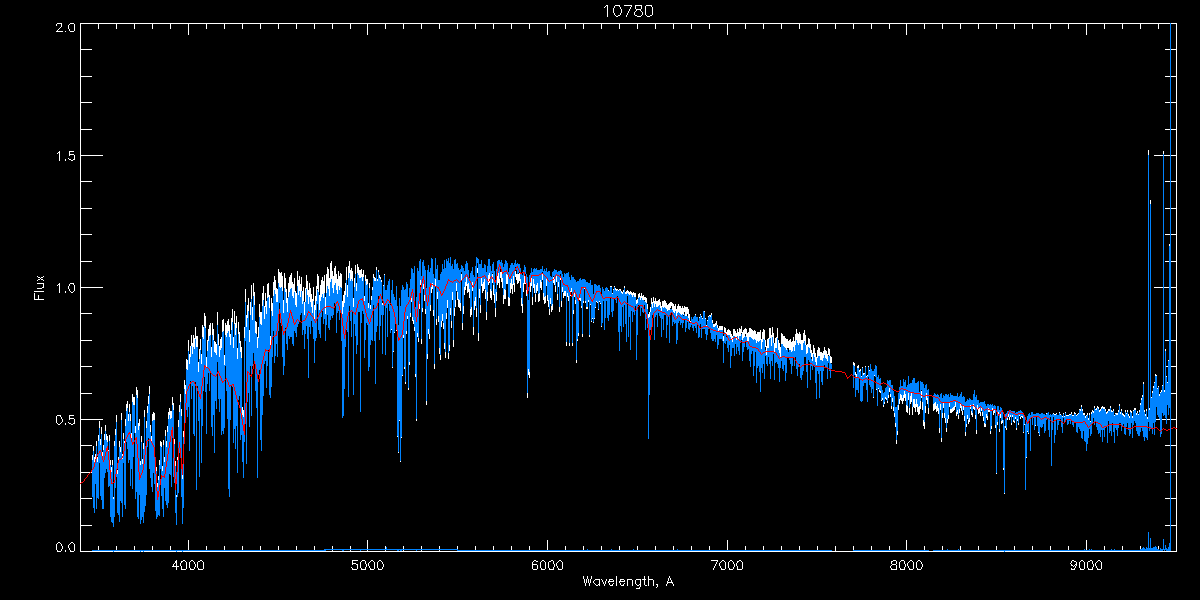Click the 0.5 flux tick label
1200x600 pixels.
(x=64, y=419)
